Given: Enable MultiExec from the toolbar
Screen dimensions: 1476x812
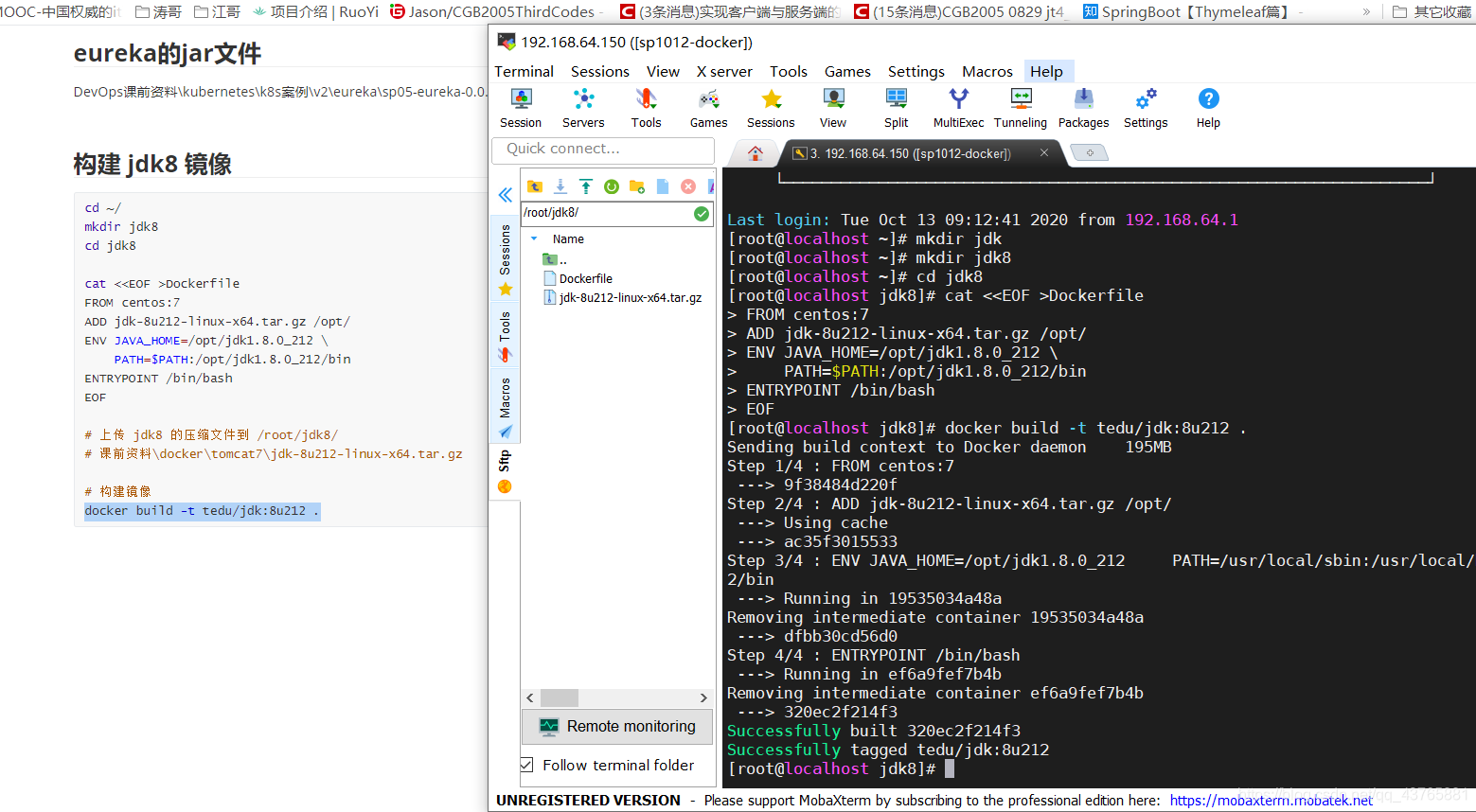Looking at the screenshot, I should coord(958,109).
